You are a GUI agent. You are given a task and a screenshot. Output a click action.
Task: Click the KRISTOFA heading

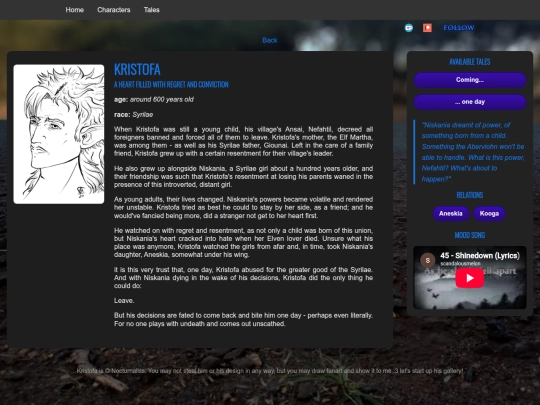(x=137, y=70)
